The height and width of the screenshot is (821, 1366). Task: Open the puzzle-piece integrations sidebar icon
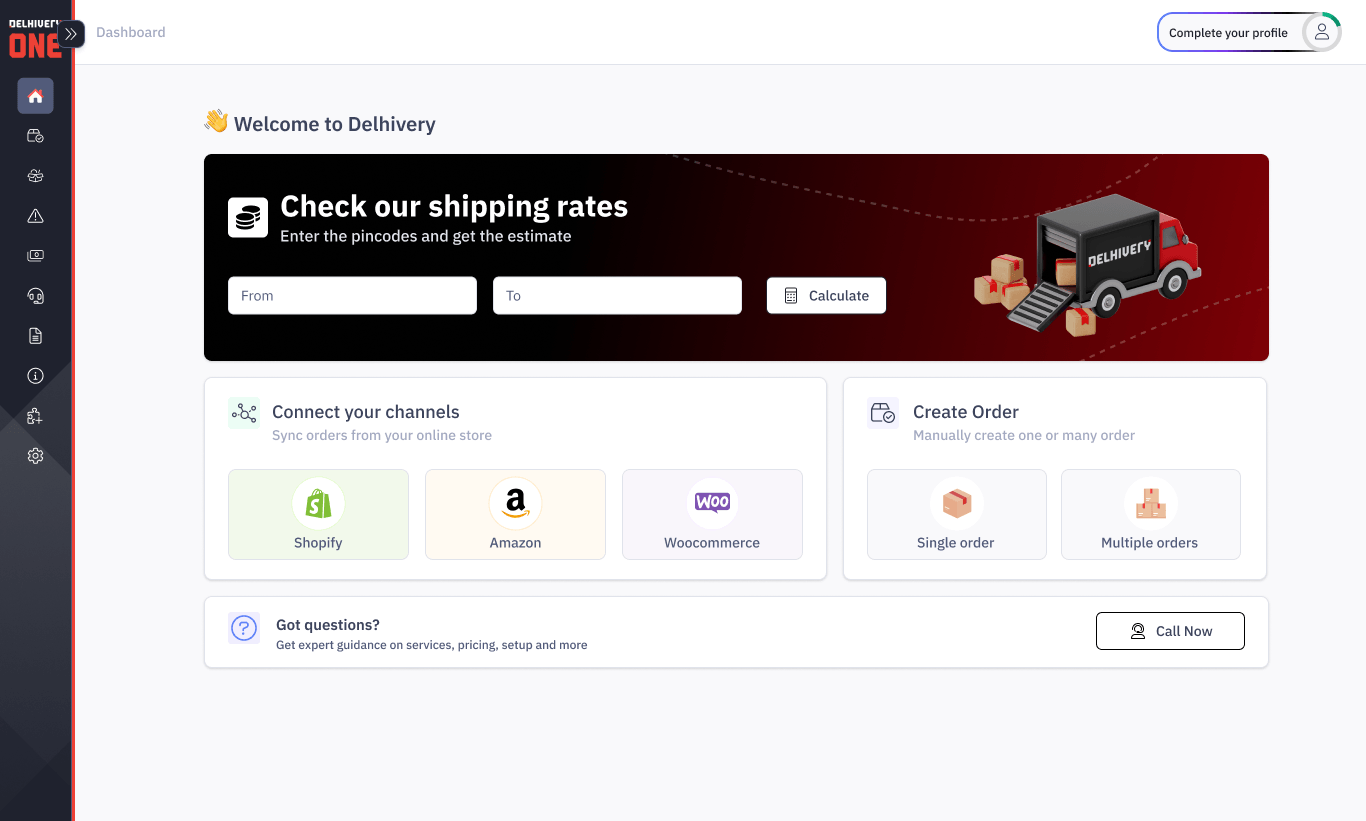[x=35, y=416]
